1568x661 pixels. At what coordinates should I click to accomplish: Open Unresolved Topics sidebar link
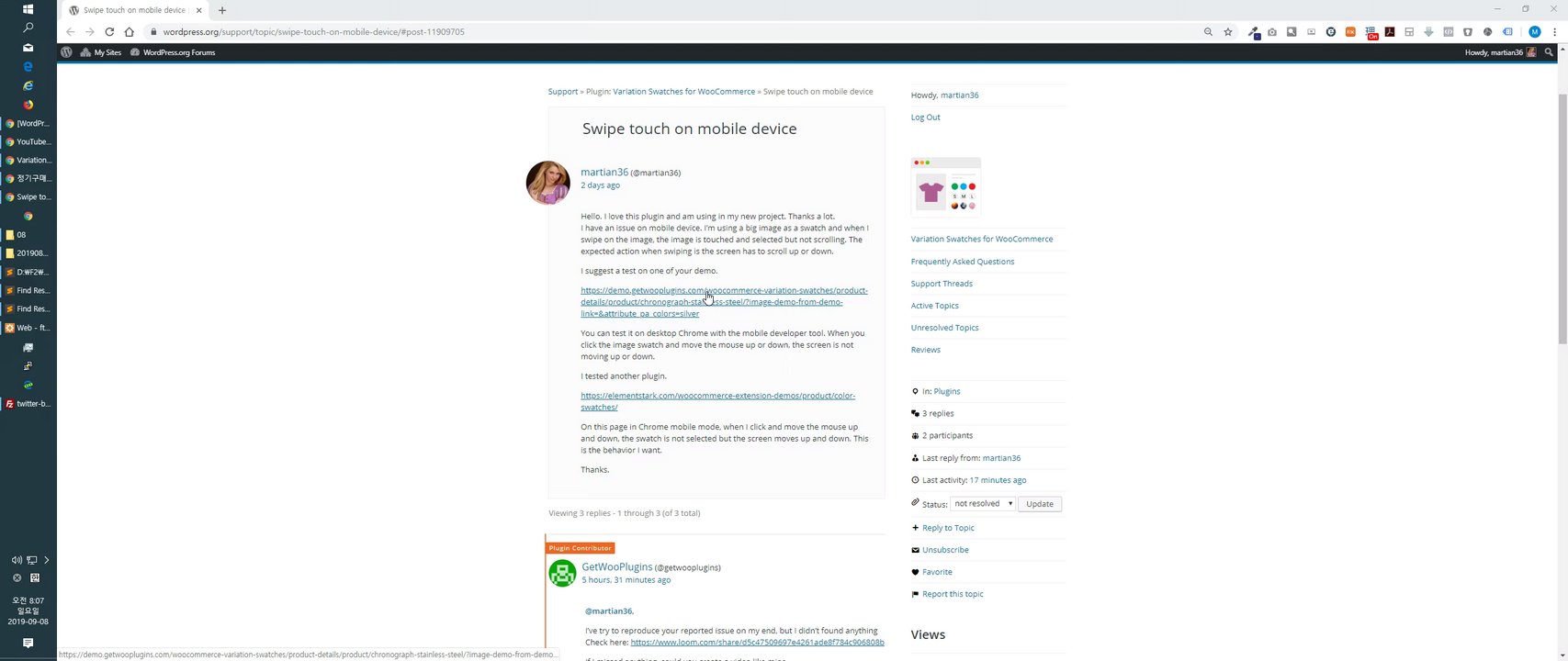(x=944, y=328)
